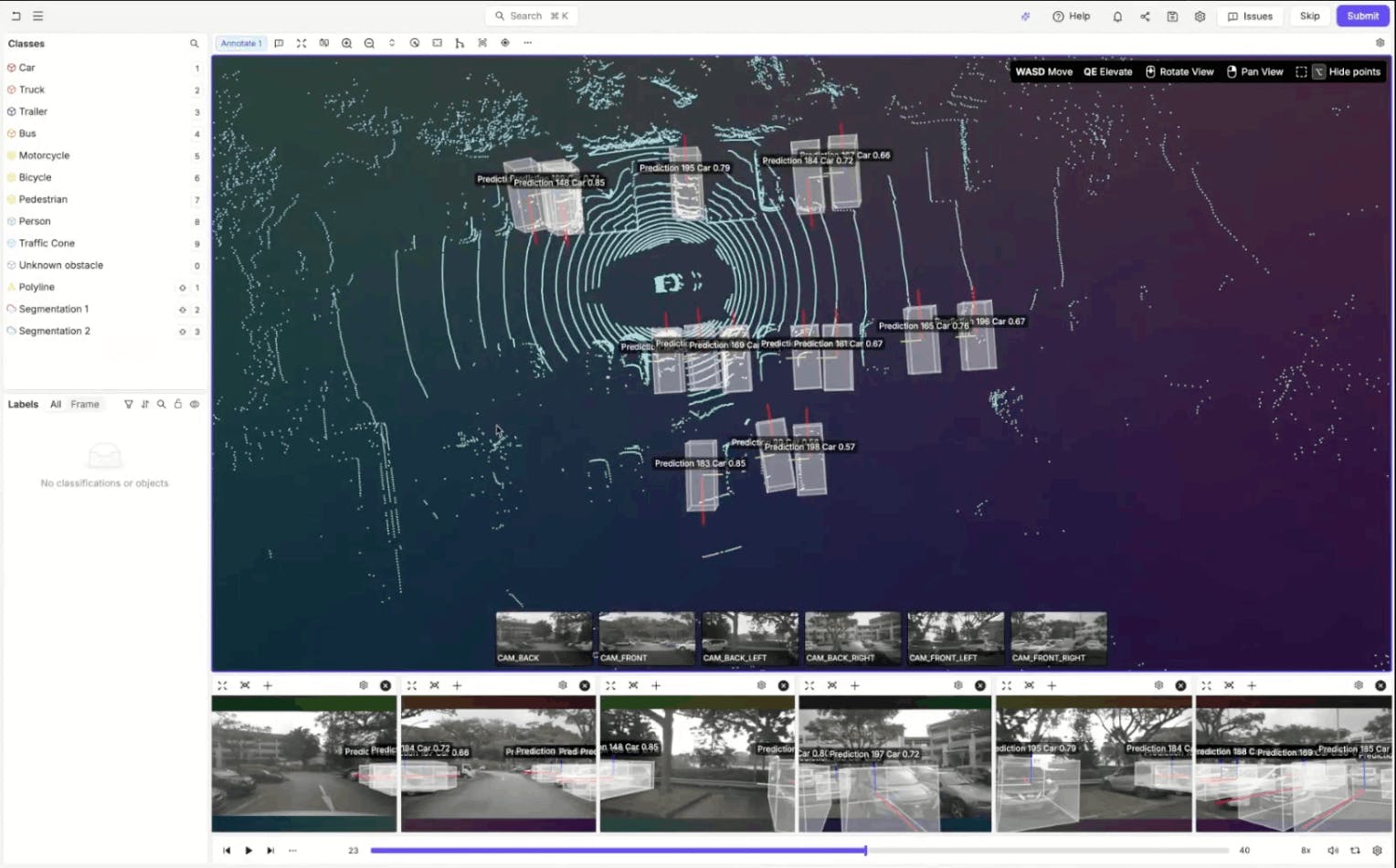The image size is (1396, 868).
Task: Click the Submit button
Action: point(1362,16)
